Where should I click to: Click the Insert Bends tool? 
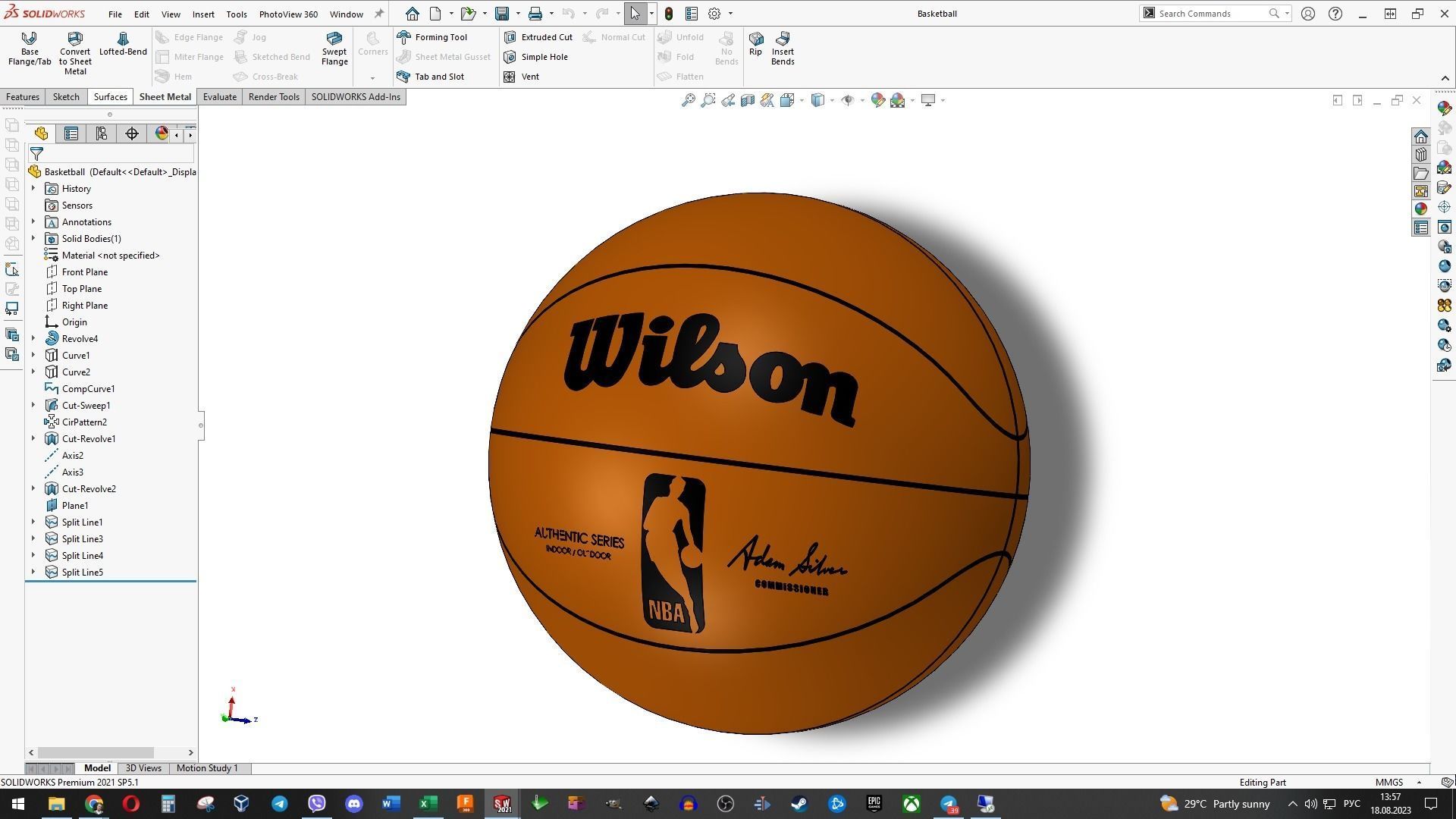(x=783, y=49)
